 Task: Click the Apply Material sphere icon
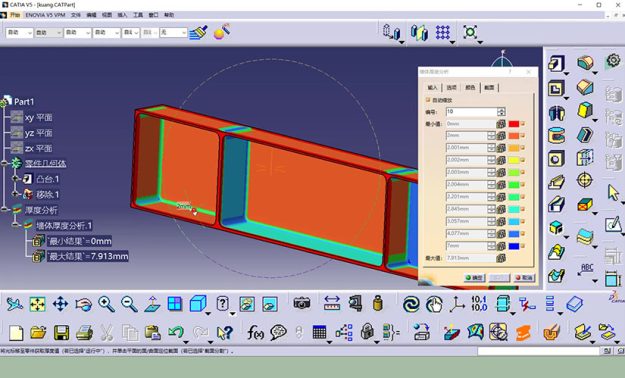[x=222, y=32]
